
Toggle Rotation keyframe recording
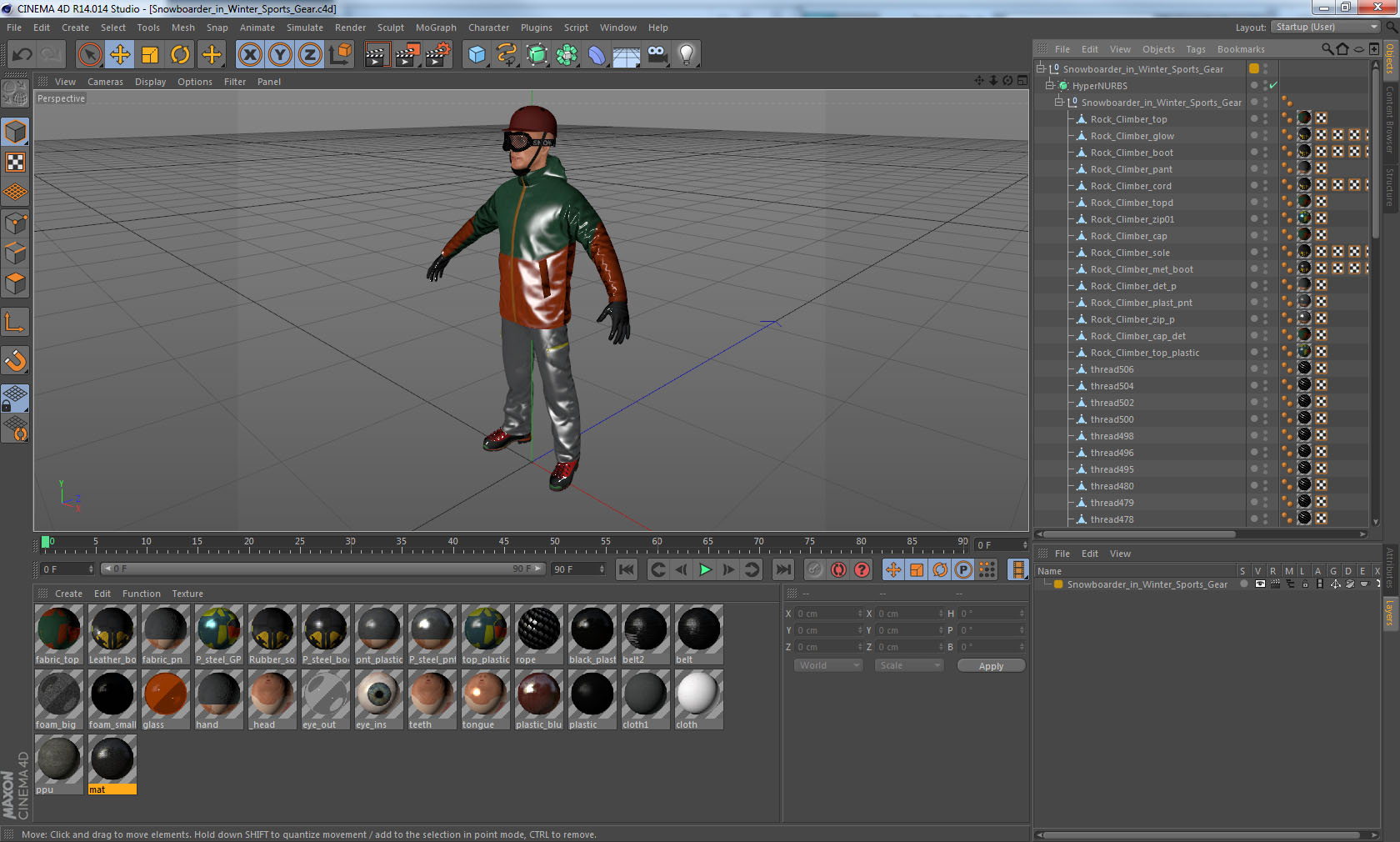[x=940, y=569]
